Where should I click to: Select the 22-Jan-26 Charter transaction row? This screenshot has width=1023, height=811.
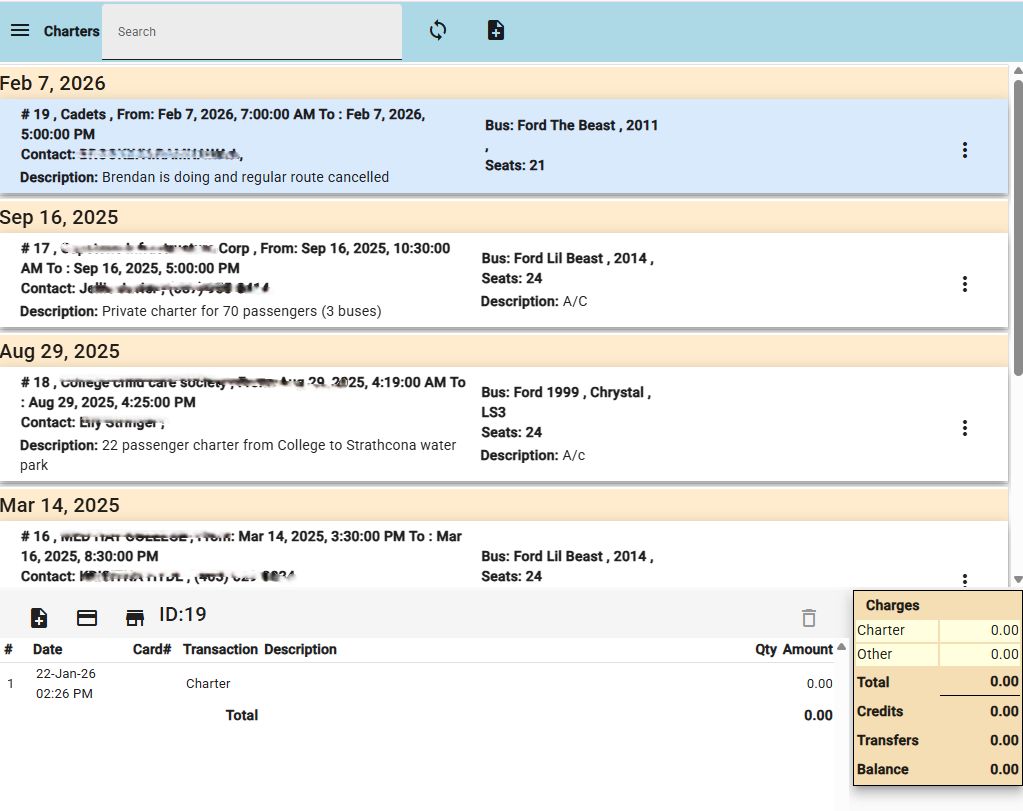coord(418,683)
